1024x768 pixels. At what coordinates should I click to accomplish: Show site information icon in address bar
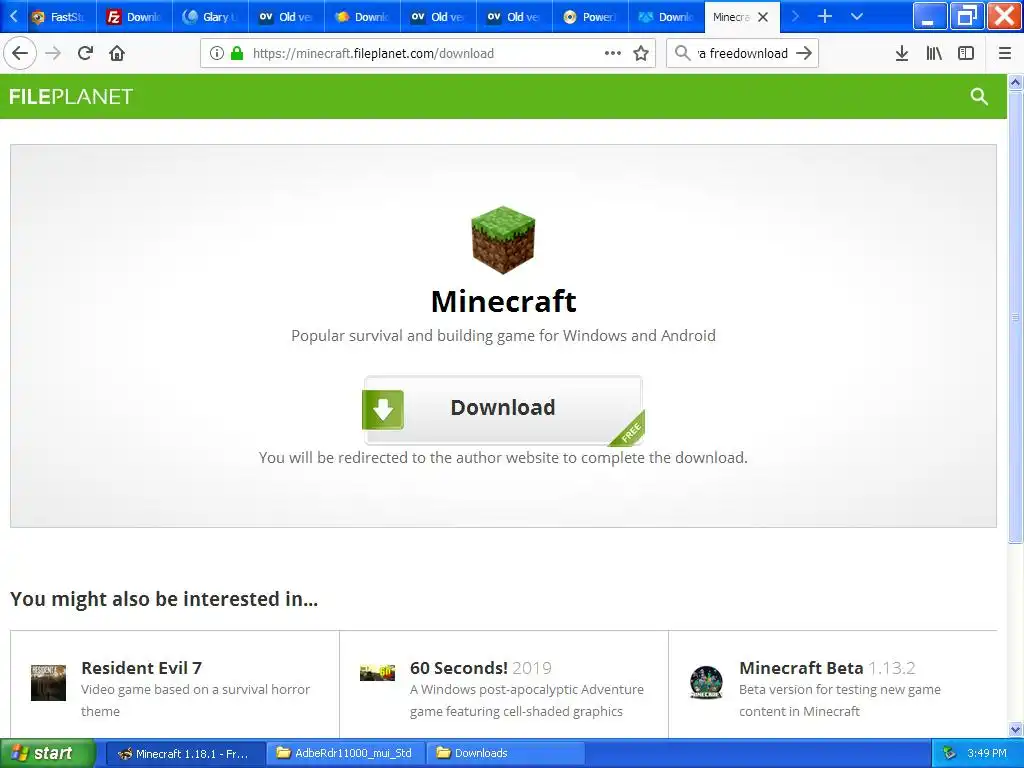pyautogui.click(x=217, y=53)
